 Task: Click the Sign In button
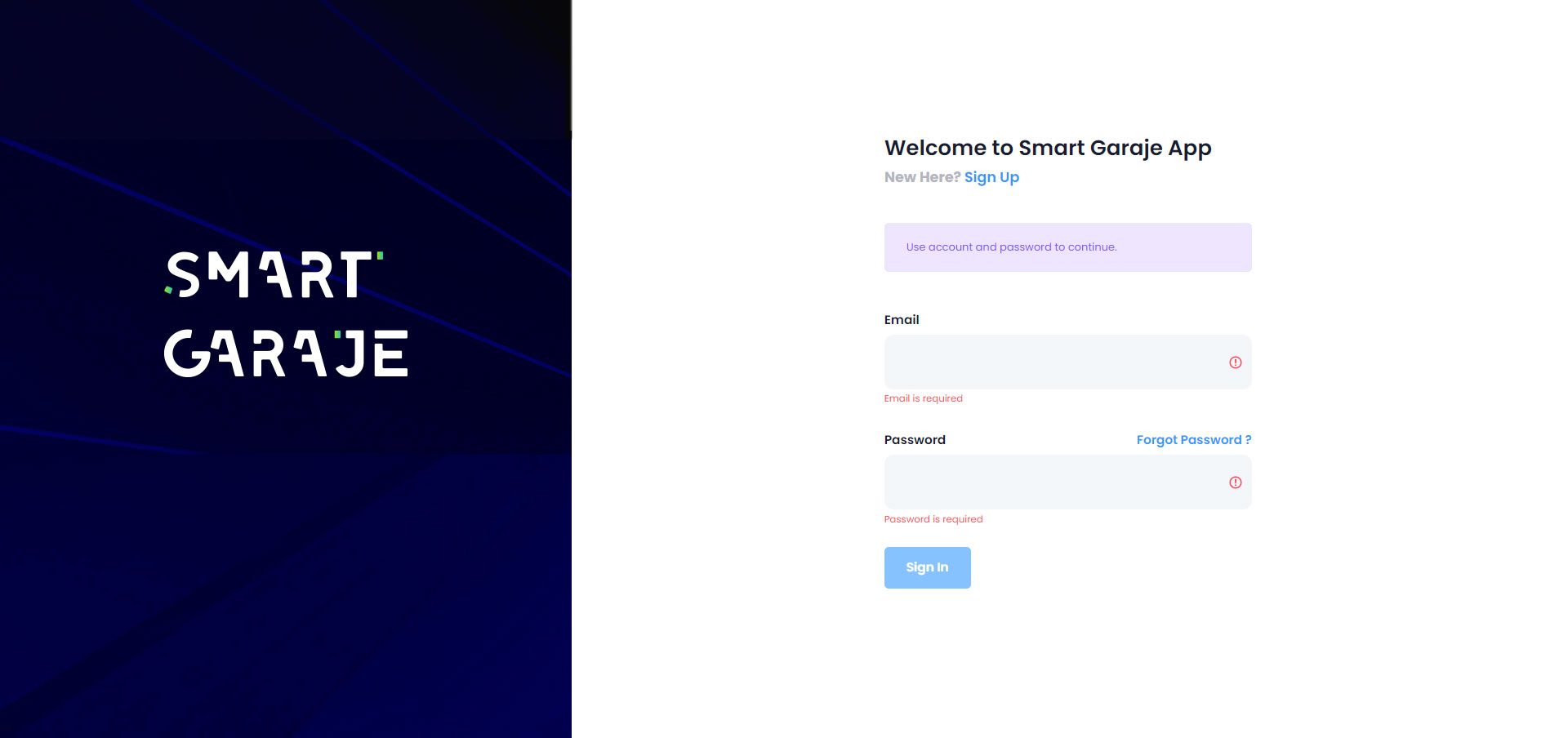[x=927, y=567]
